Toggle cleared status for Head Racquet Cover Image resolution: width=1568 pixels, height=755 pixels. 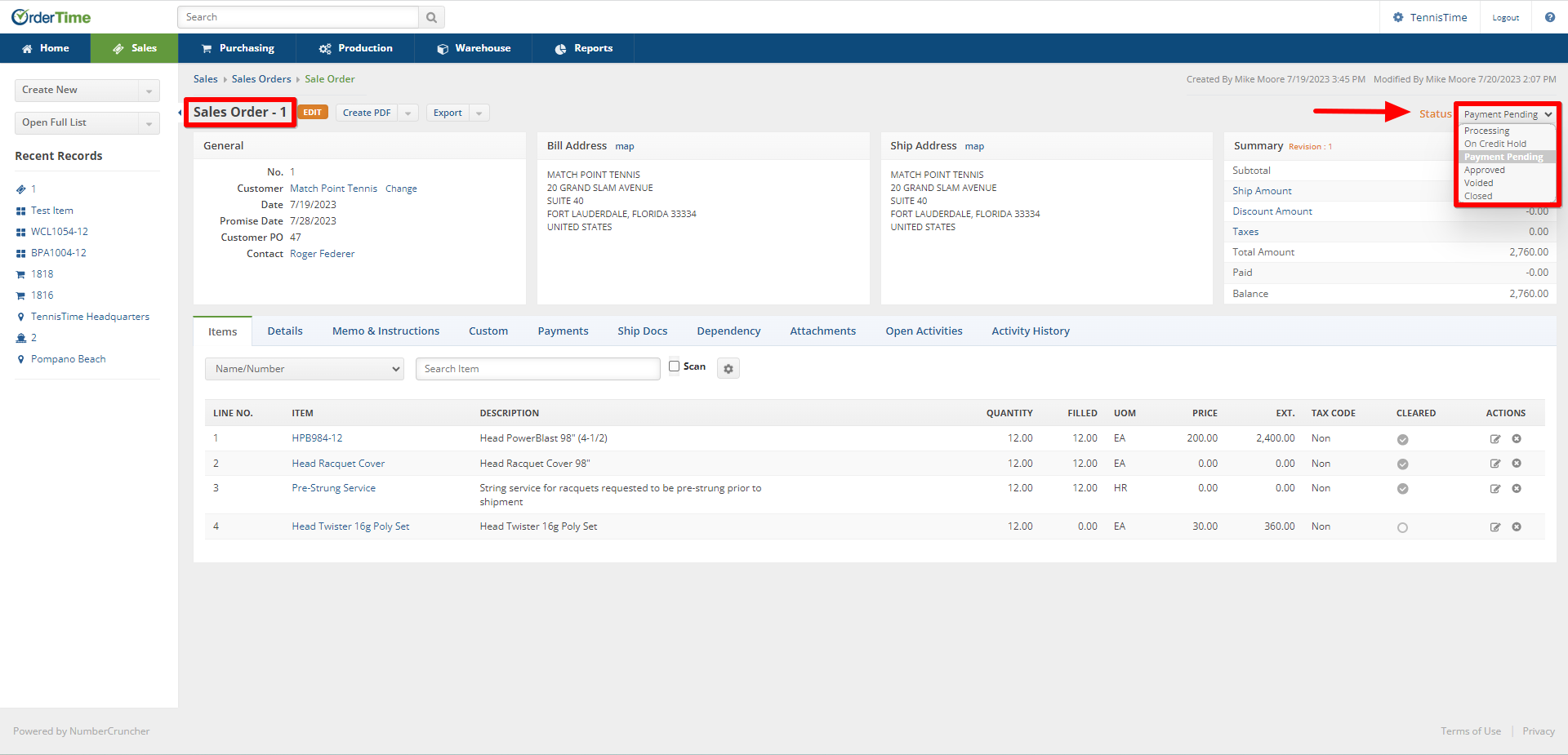pos(1402,464)
